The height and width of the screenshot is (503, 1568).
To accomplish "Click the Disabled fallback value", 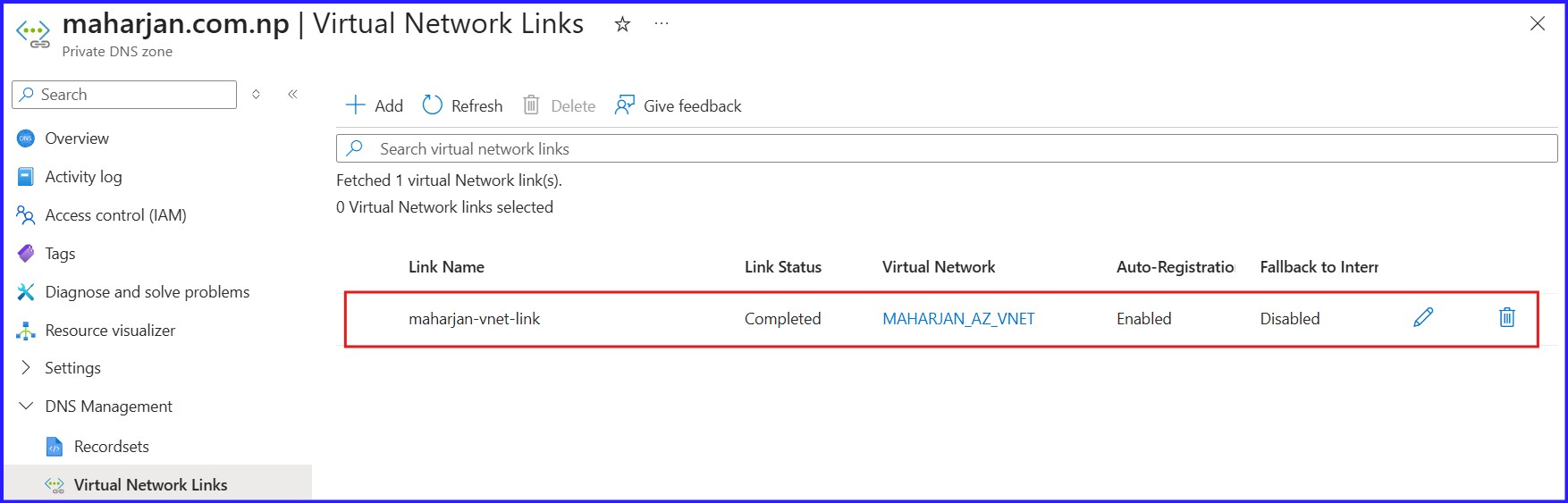I will point(1290,318).
